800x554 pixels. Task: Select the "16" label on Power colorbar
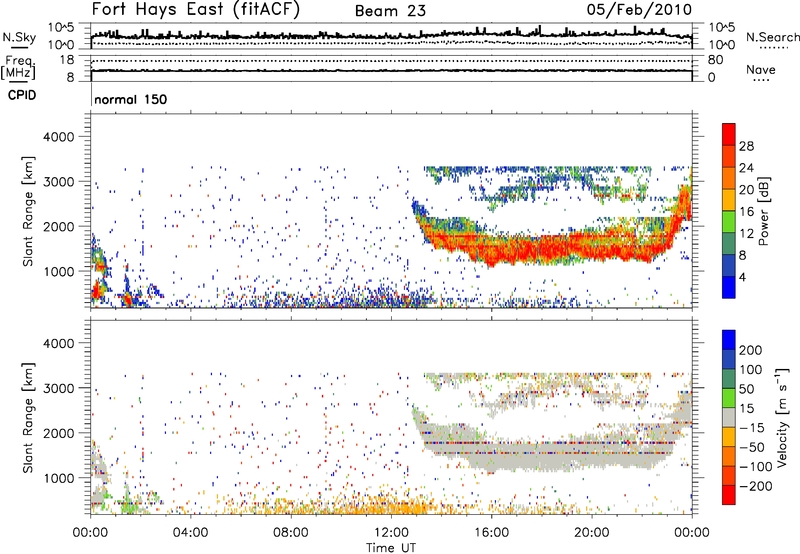point(746,212)
